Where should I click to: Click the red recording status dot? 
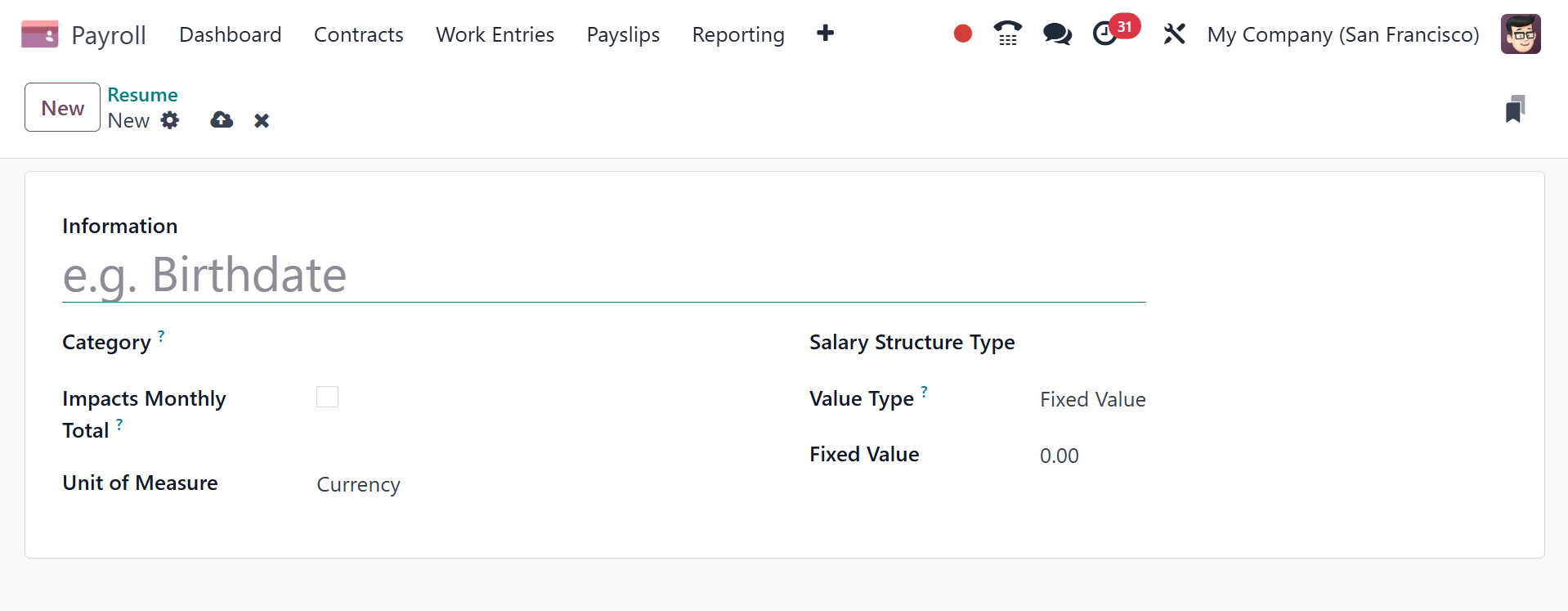(x=962, y=34)
